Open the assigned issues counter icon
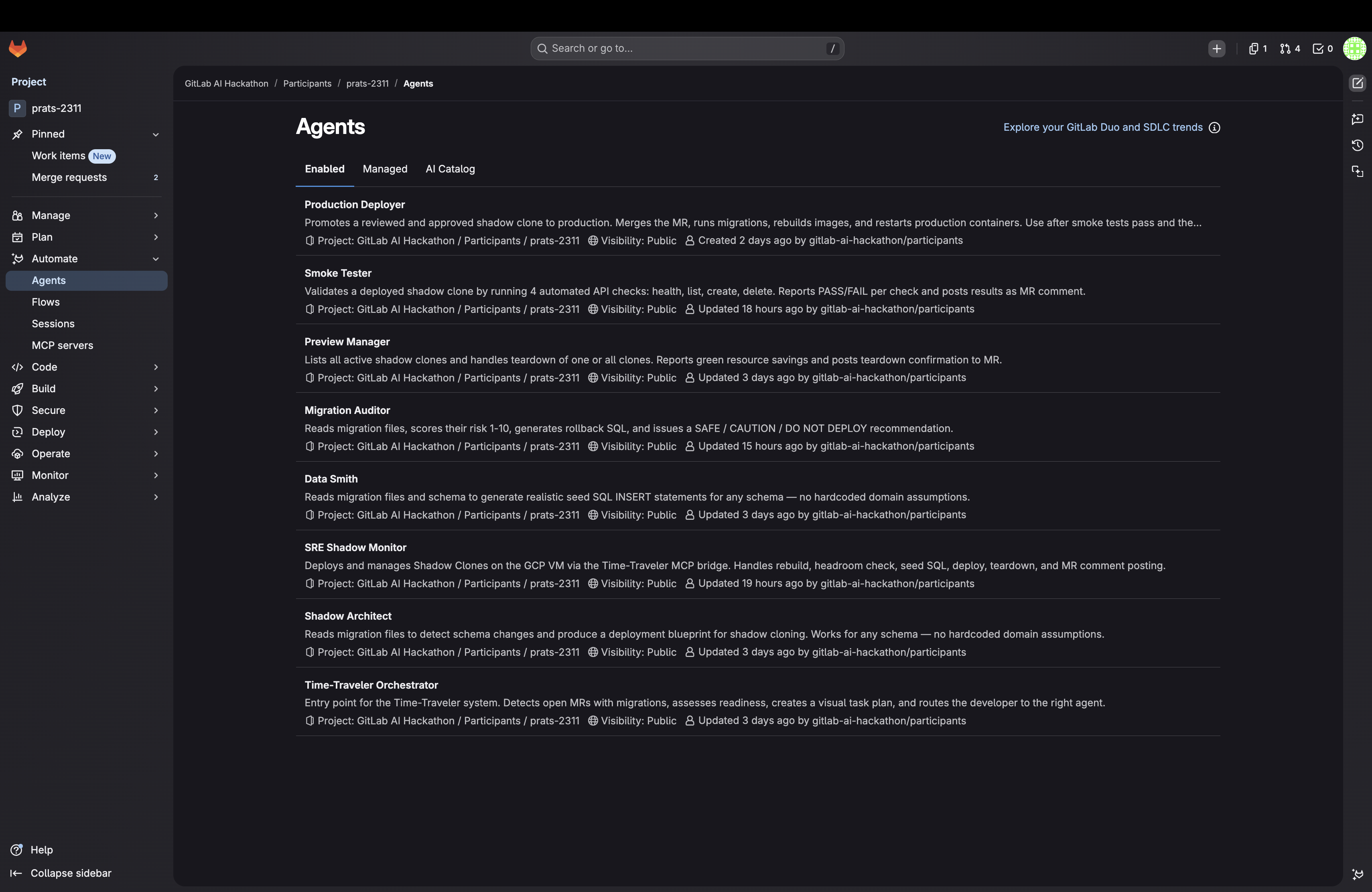 [x=1257, y=49]
